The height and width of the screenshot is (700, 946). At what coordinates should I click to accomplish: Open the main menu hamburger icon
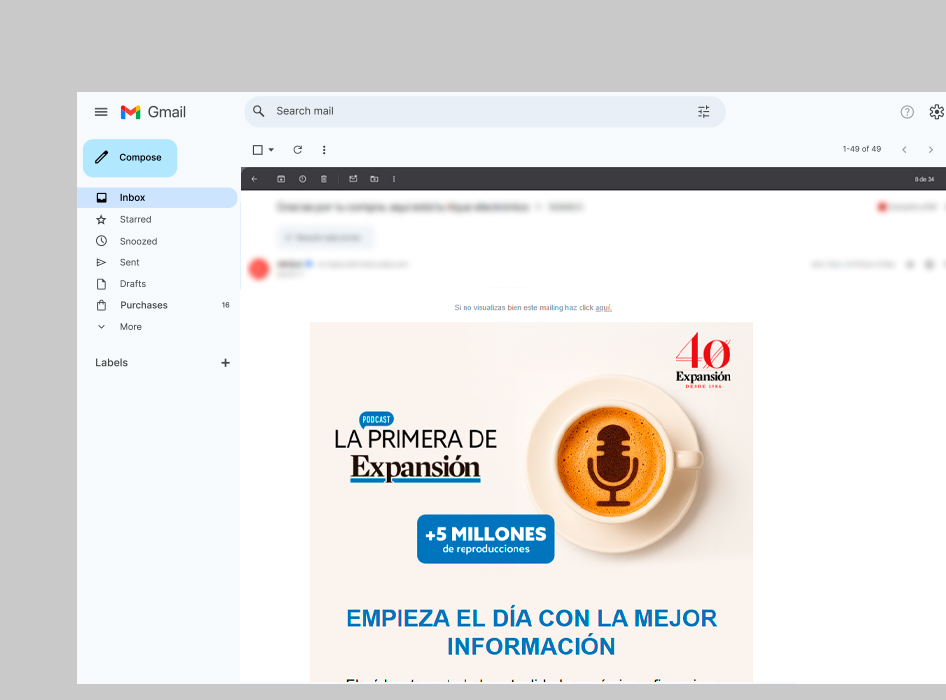101,112
